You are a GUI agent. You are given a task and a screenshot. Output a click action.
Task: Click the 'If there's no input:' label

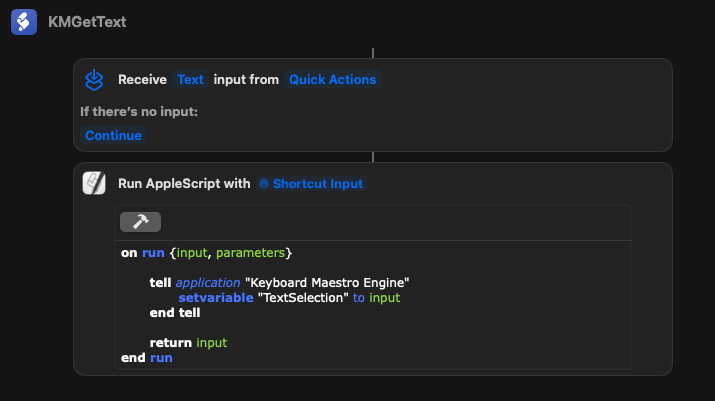[139, 111]
